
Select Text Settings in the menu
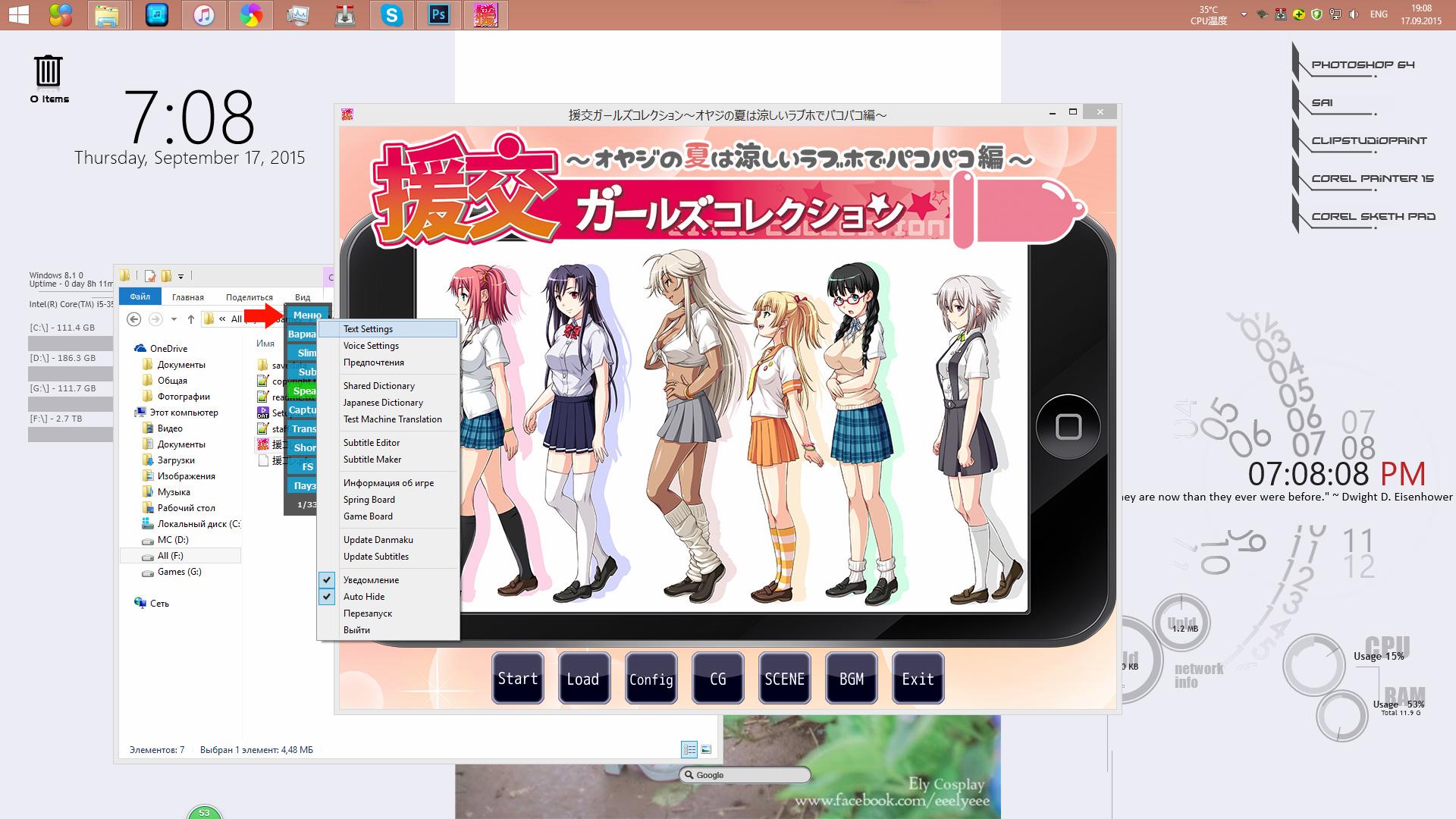pos(388,329)
